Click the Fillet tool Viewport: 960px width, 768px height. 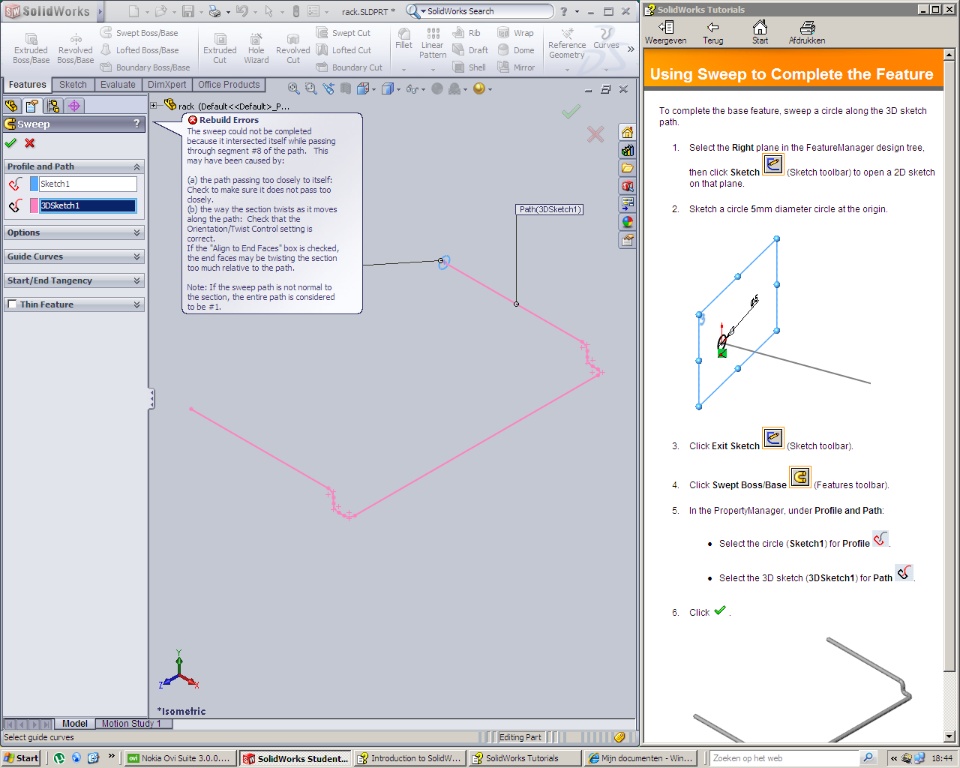coord(403,39)
